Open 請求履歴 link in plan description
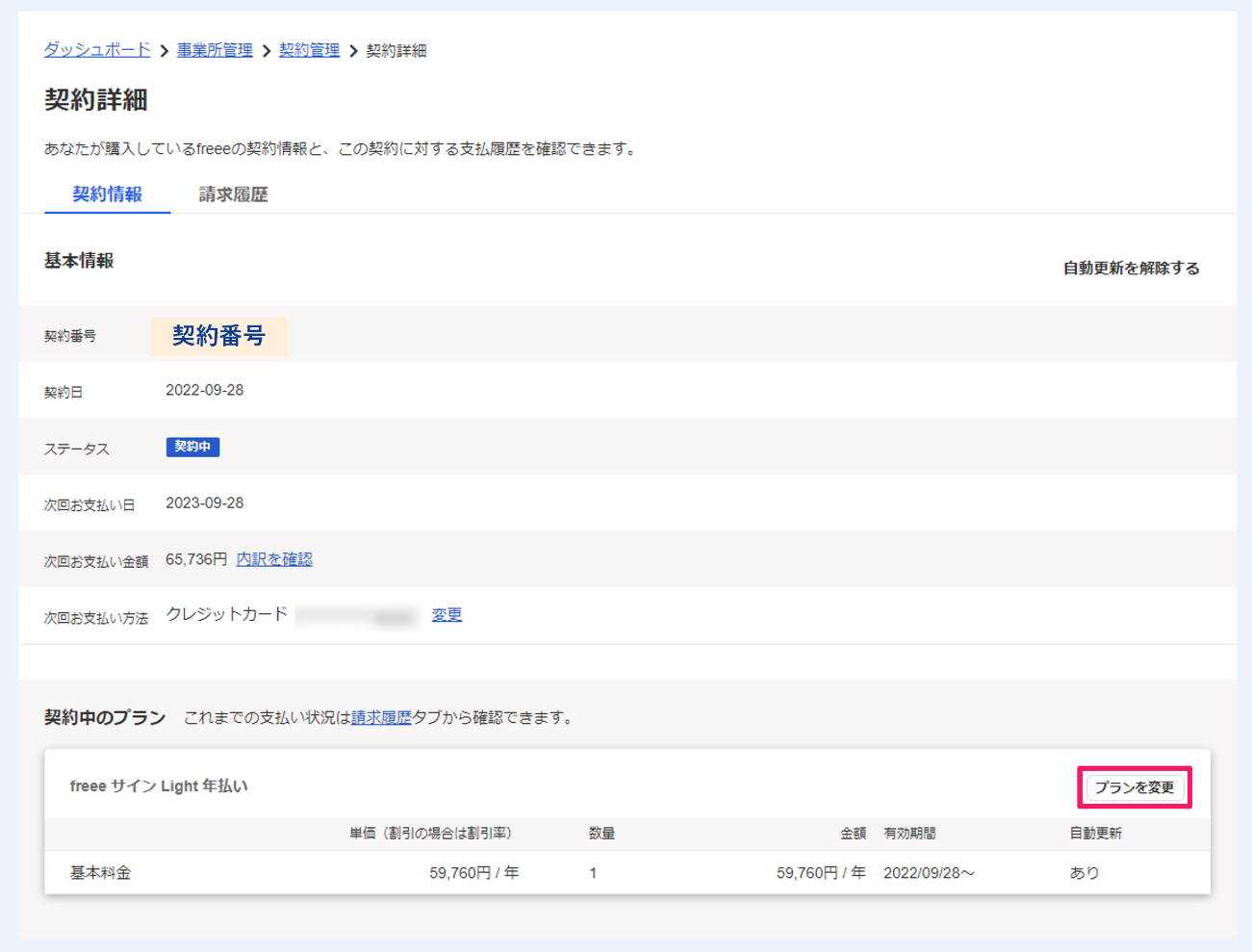The image size is (1252, 952). [381, 717]
